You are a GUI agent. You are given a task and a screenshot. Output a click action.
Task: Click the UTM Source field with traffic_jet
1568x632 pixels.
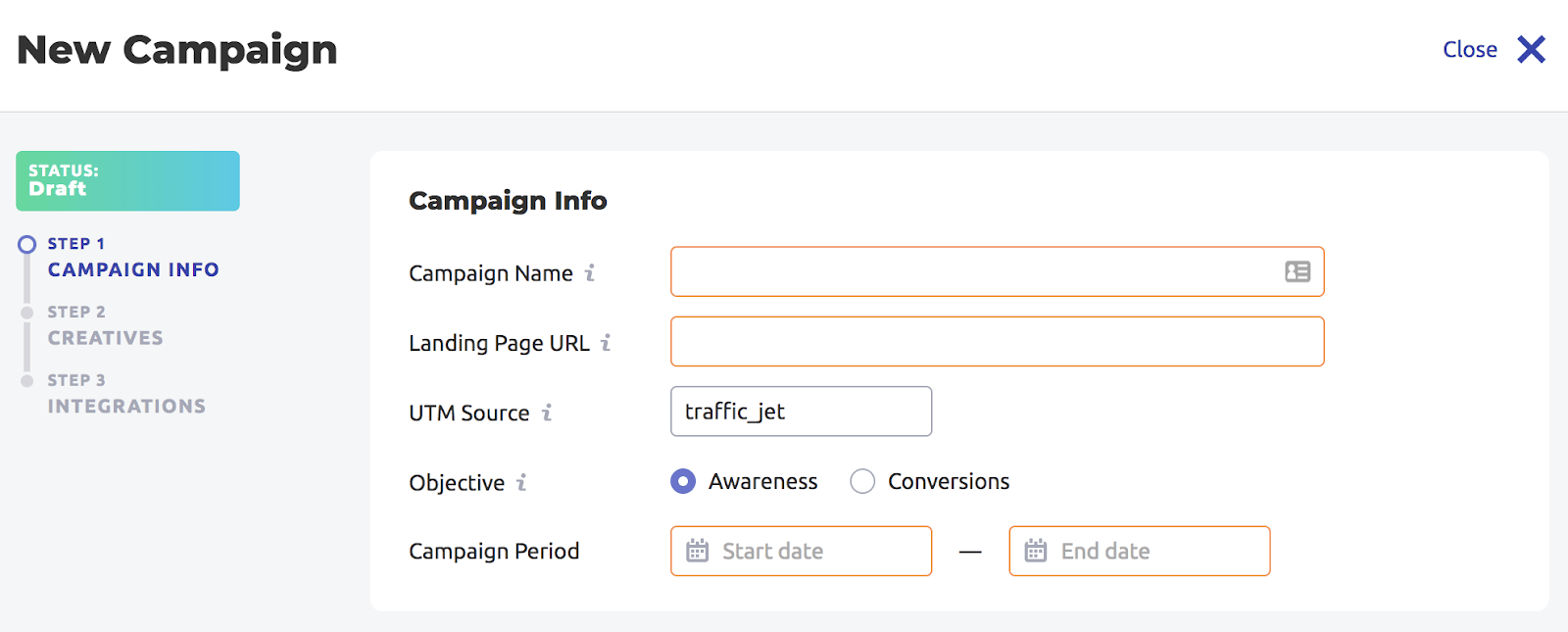[802, 412]
